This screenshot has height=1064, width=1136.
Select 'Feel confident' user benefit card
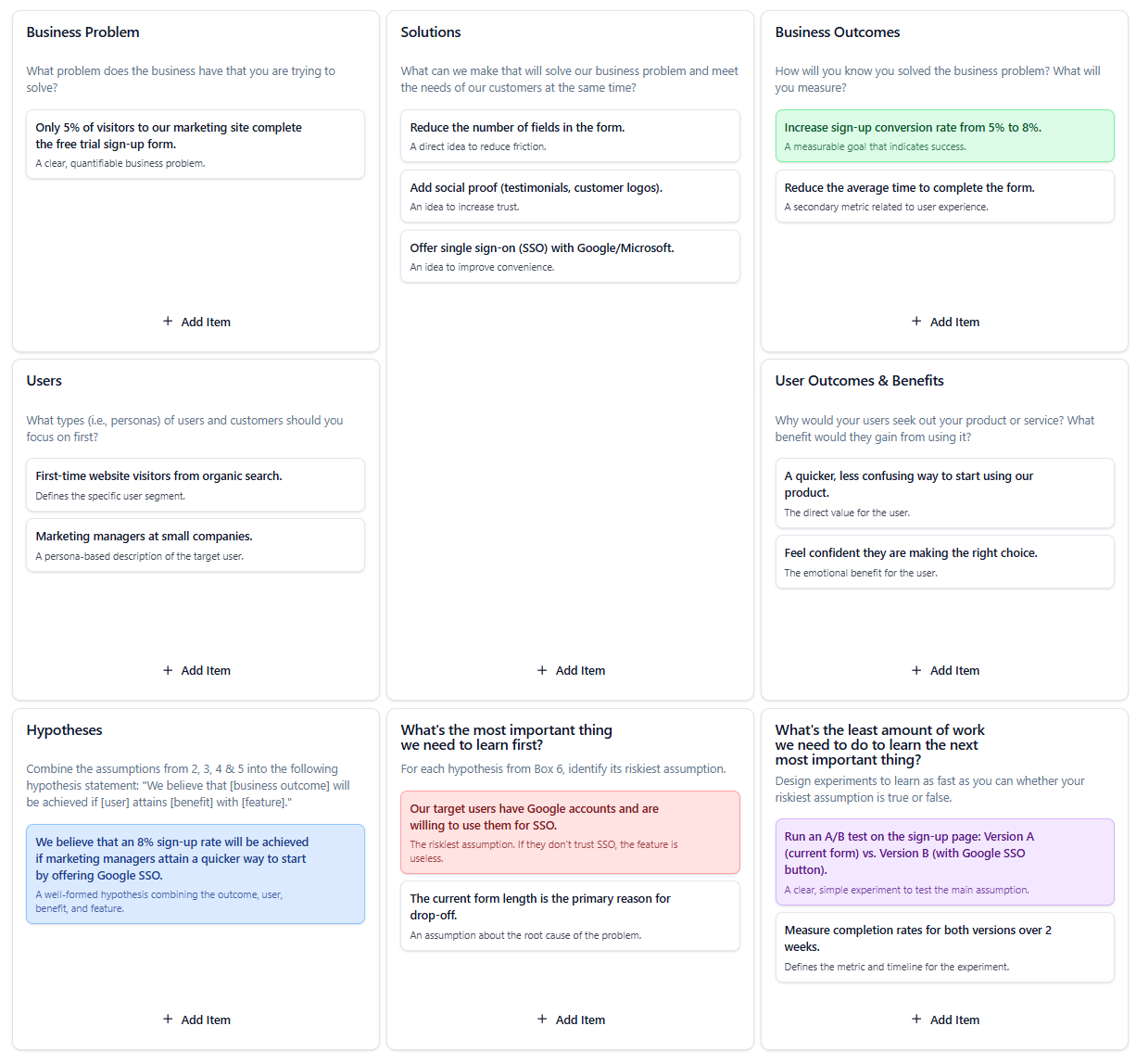pos(944,562)
